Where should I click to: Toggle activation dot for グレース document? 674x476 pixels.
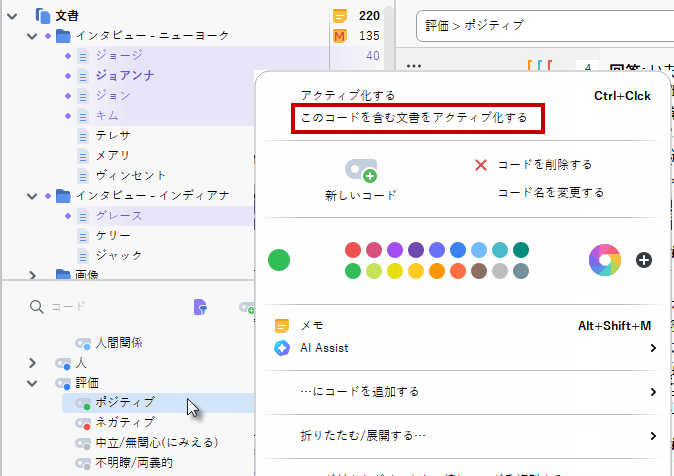click(67, 216)
